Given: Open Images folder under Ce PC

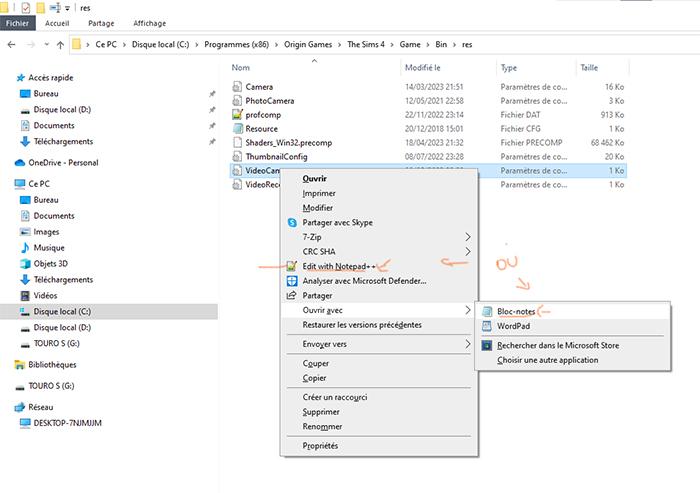Looking at the screenshot, I should coord(46,232).
